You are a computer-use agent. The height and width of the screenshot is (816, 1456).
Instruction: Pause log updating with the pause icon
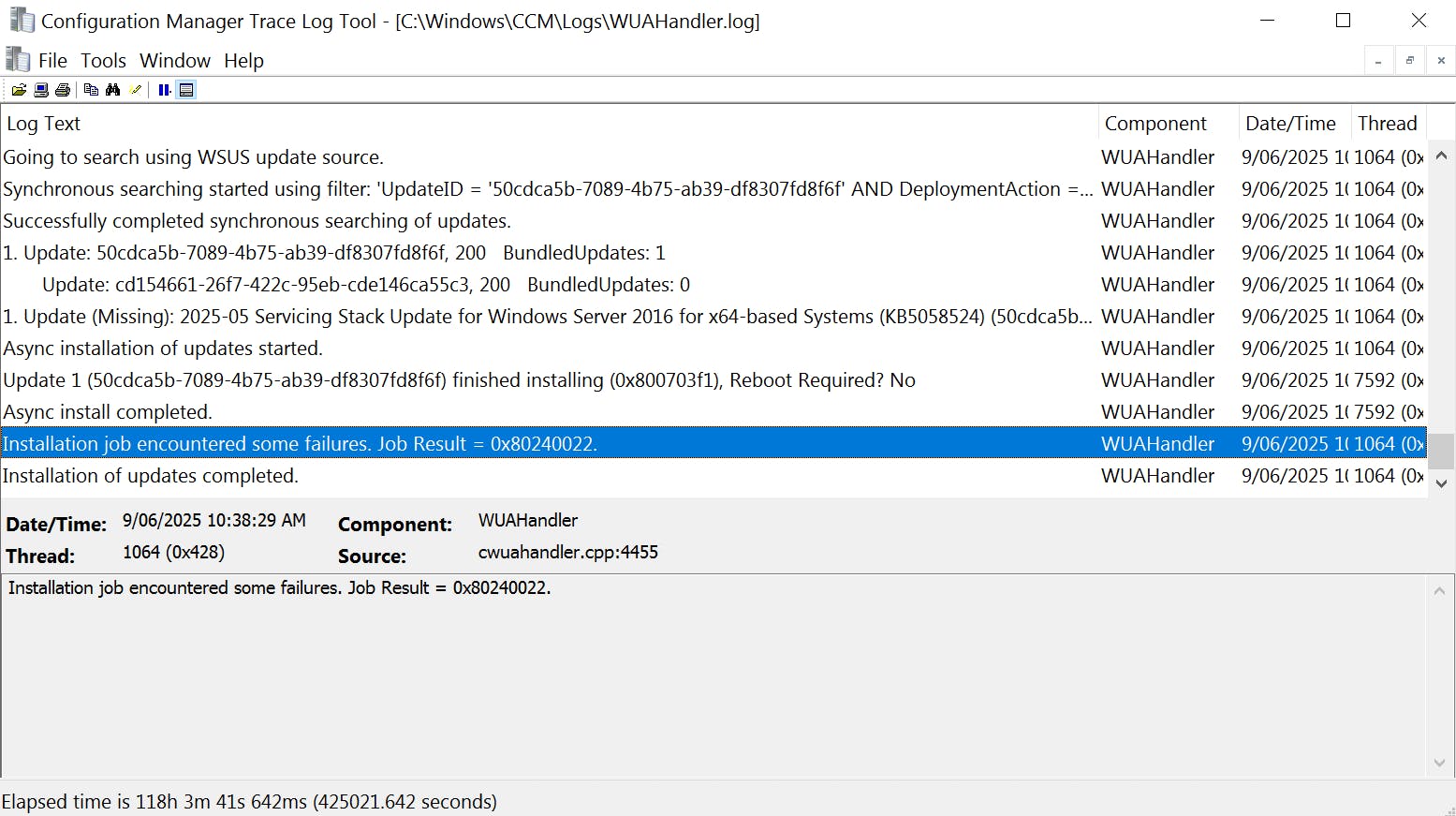[165, 90]
